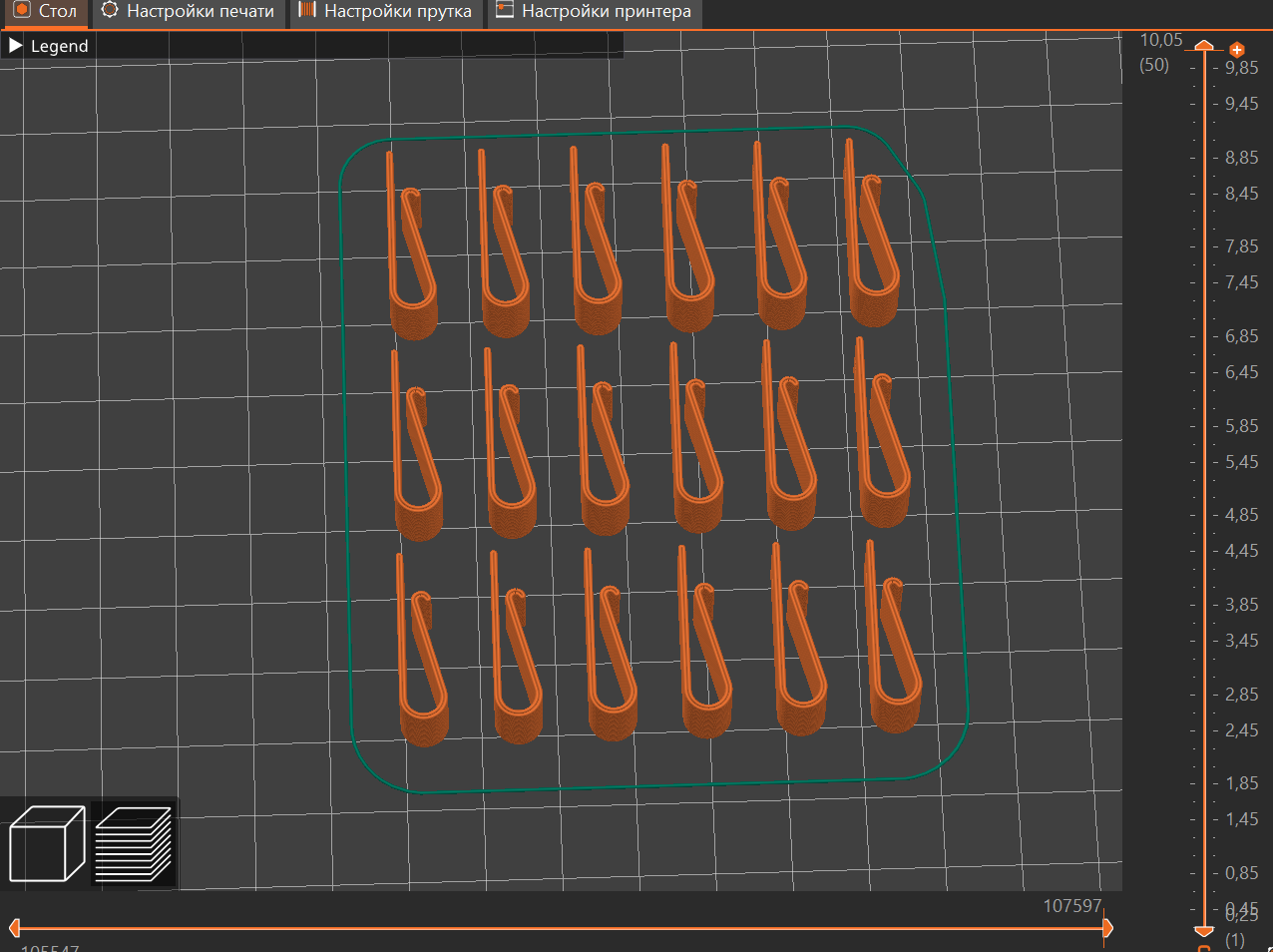Expand the Legend panel triangle
The height and width of the screenshot is (952, 1273).
(x=16, y=46)
